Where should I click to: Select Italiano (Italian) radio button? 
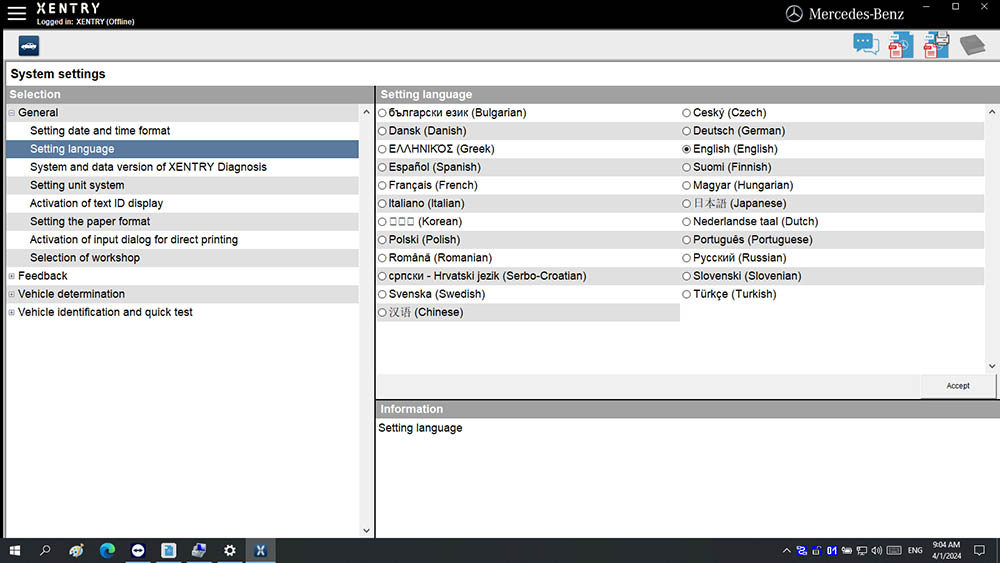[x=382, y=204]
